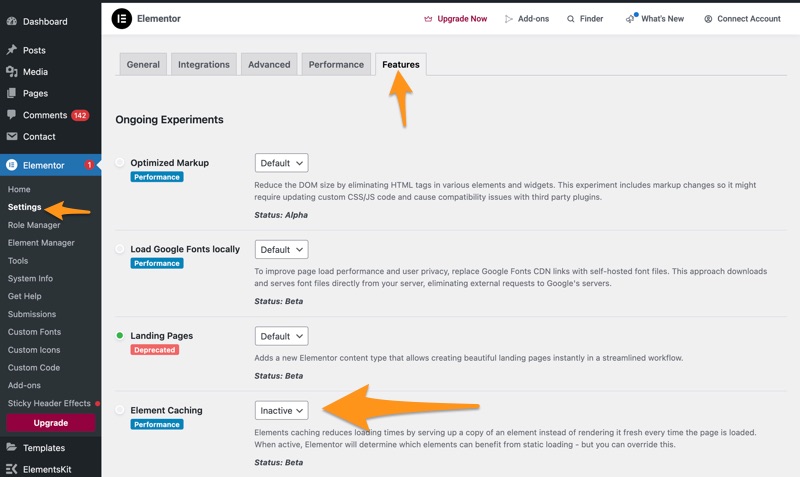
Task: Click the Add-ons arrow icon in header
Action: [509, 19]
